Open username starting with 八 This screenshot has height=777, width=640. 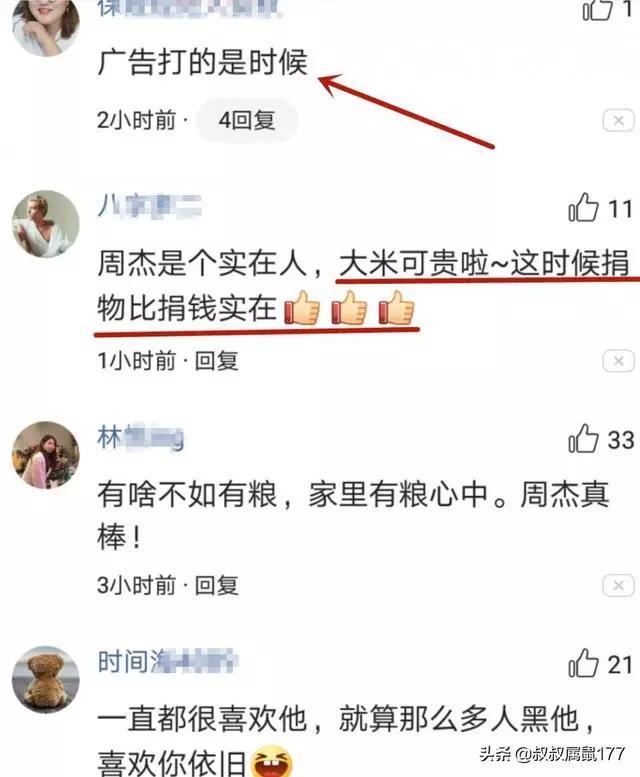[x=150, y=206]
